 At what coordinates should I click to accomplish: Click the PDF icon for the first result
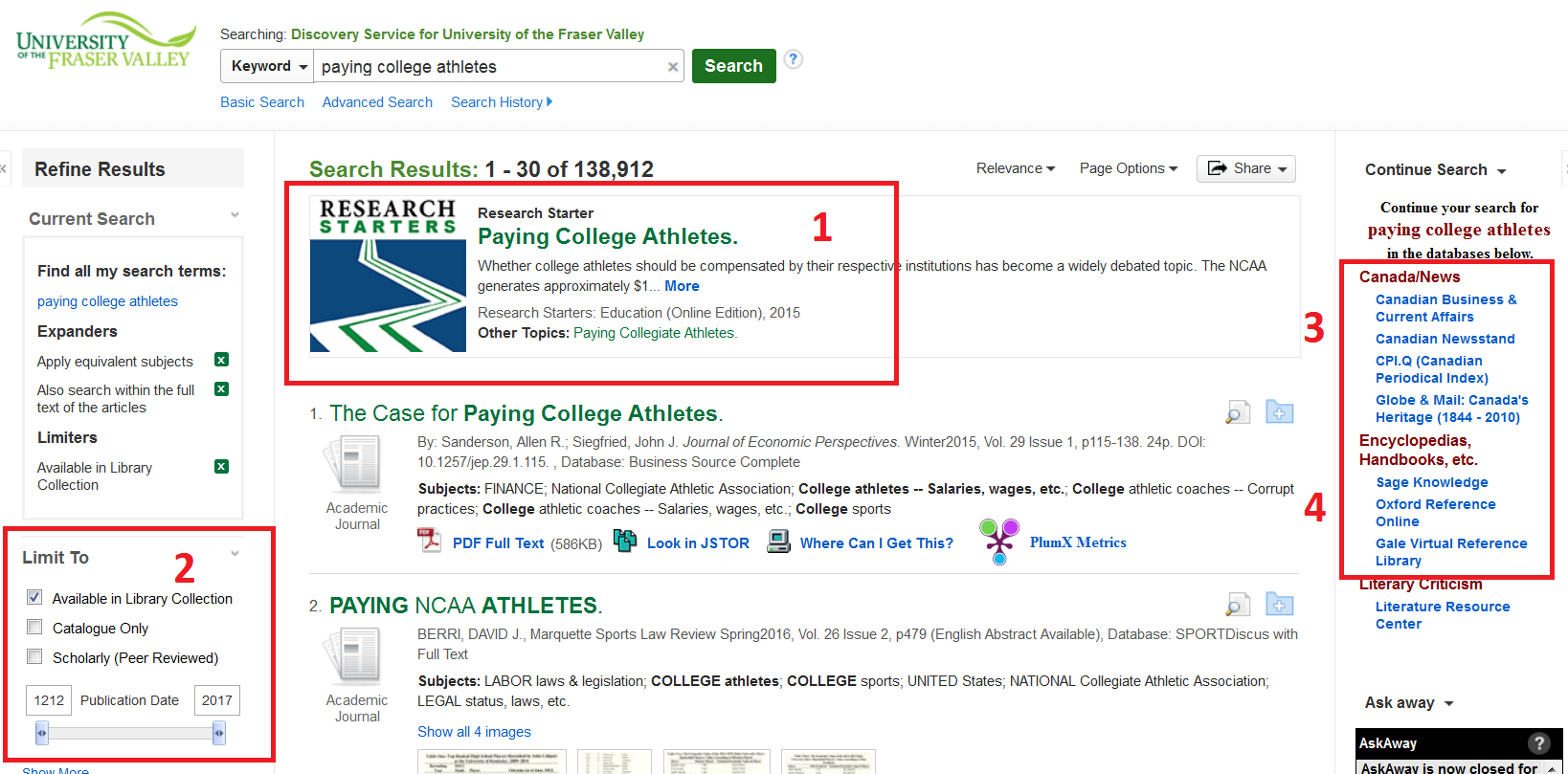[429, 541]
